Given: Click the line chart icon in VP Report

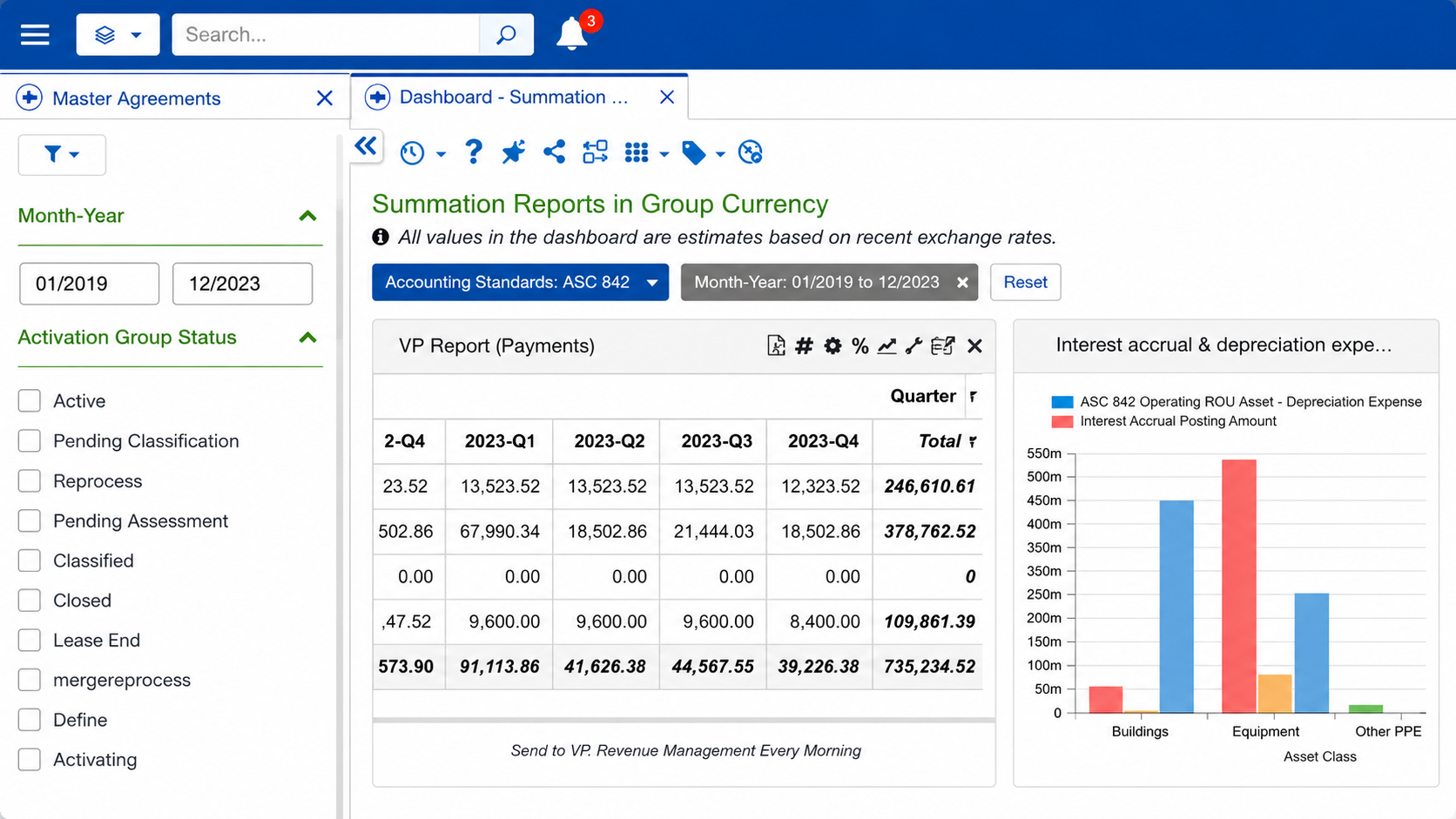Looking at the screenshot, I should click(x=886, y=346).
